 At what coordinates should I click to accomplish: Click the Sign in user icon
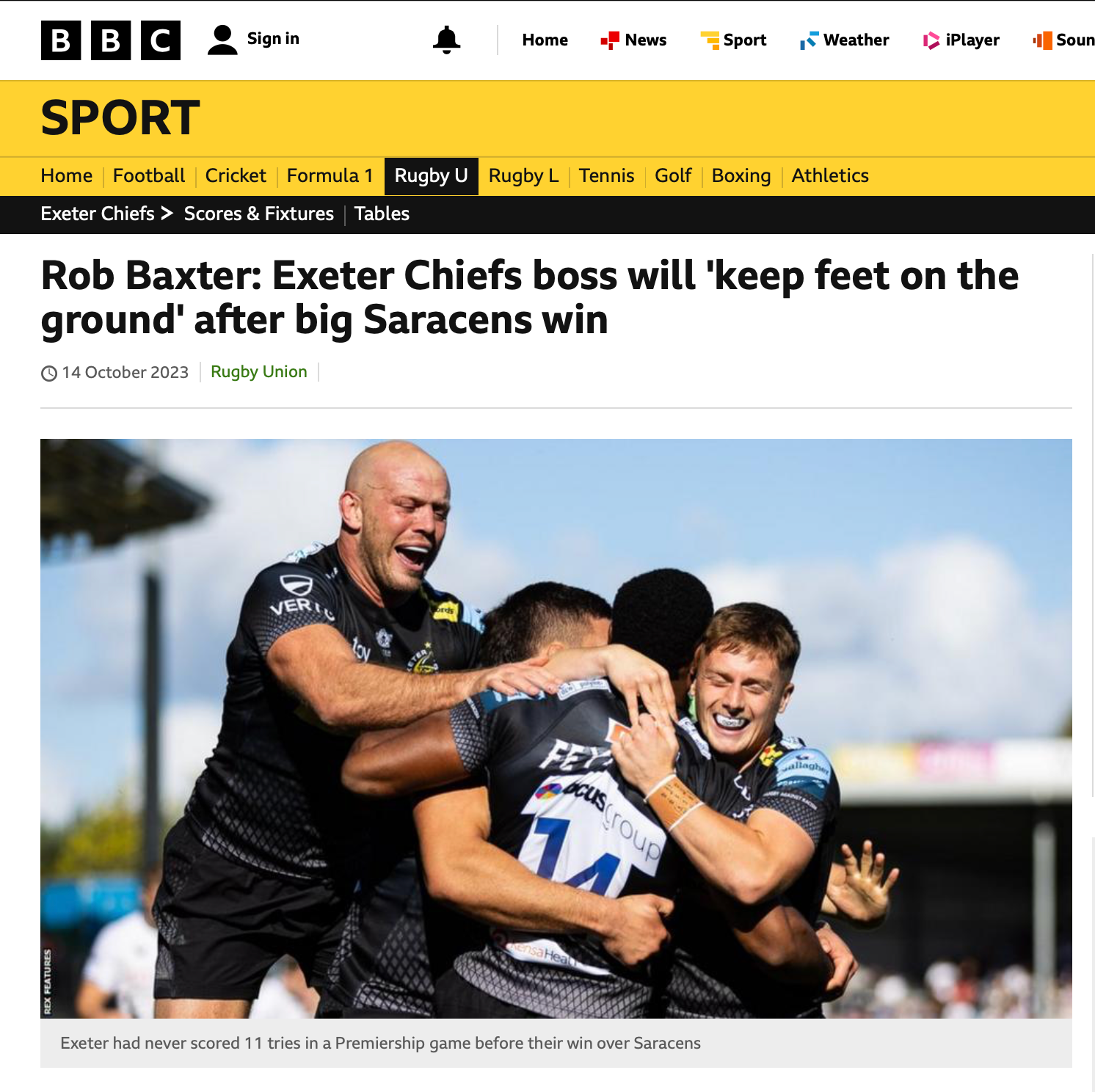[222, 40]
